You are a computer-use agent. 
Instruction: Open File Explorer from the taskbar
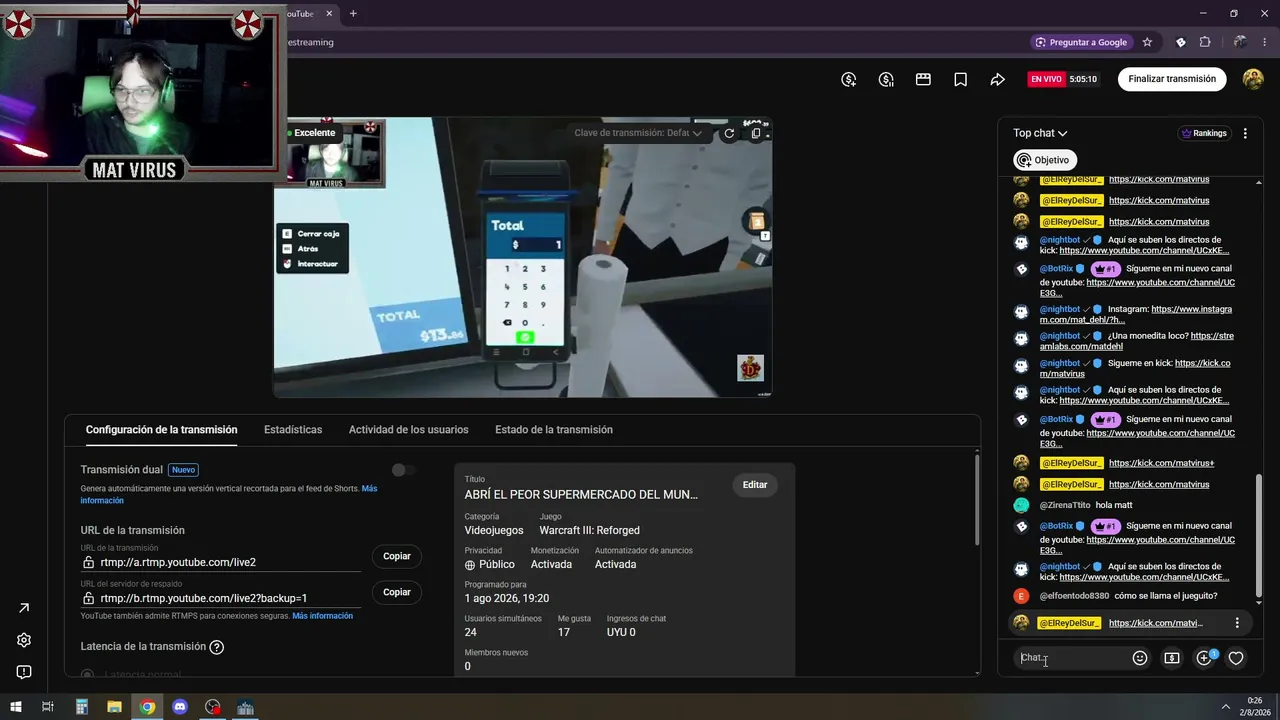point(114,707)
